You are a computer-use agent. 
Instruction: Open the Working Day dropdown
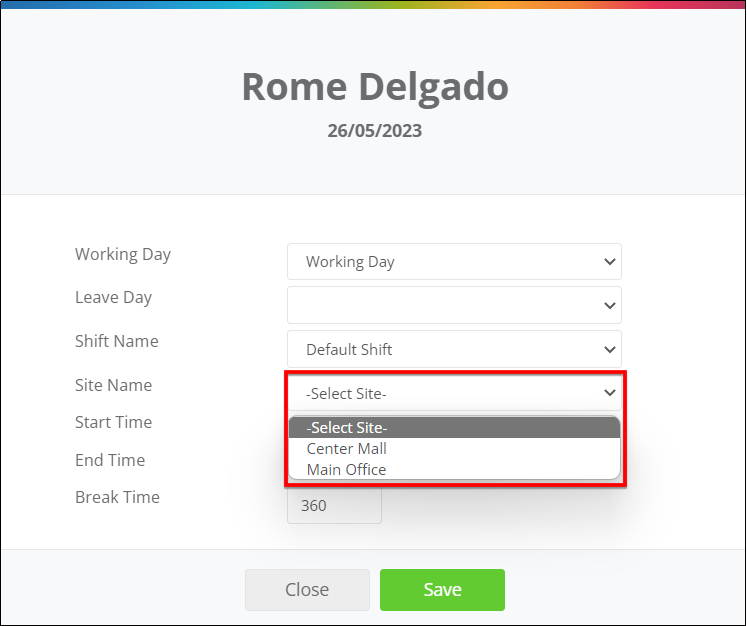click(x=454, y=262)
